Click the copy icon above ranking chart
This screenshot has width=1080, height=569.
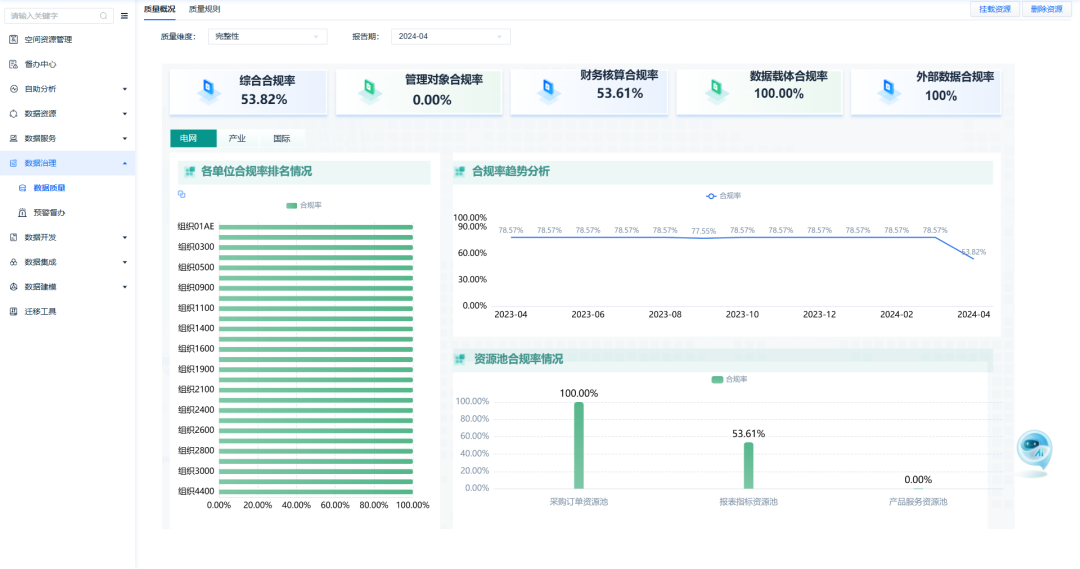tap(182, 194)
